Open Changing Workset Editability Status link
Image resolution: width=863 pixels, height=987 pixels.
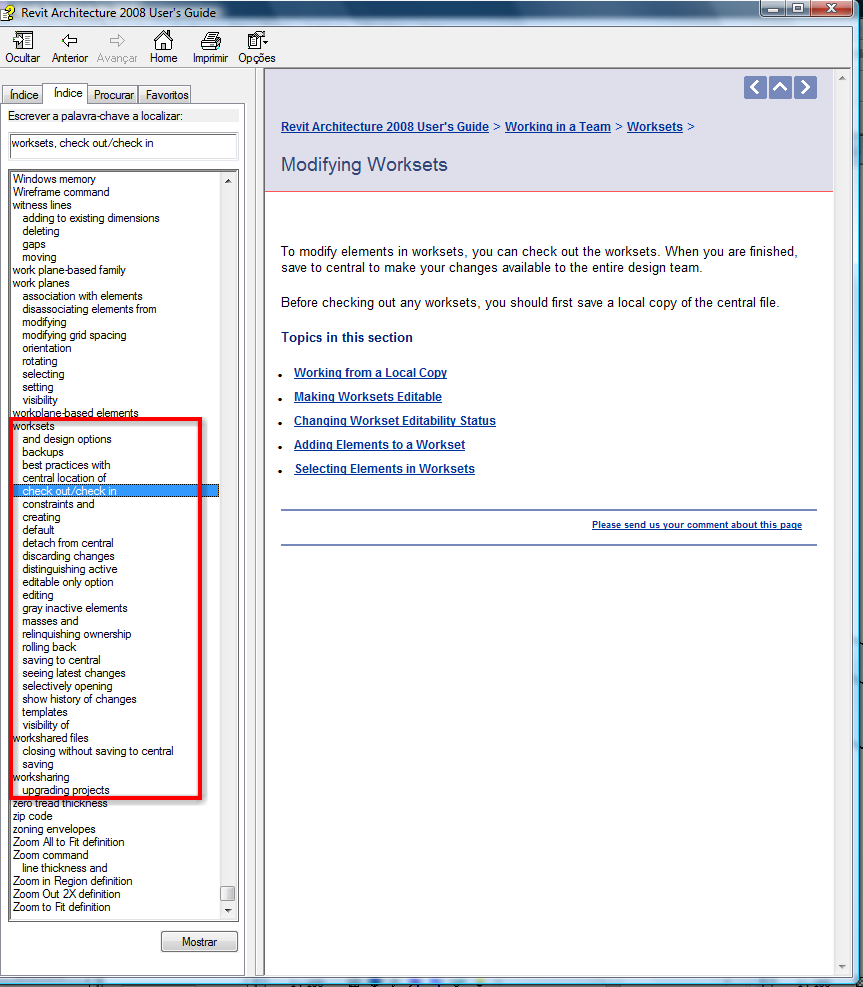395,420
